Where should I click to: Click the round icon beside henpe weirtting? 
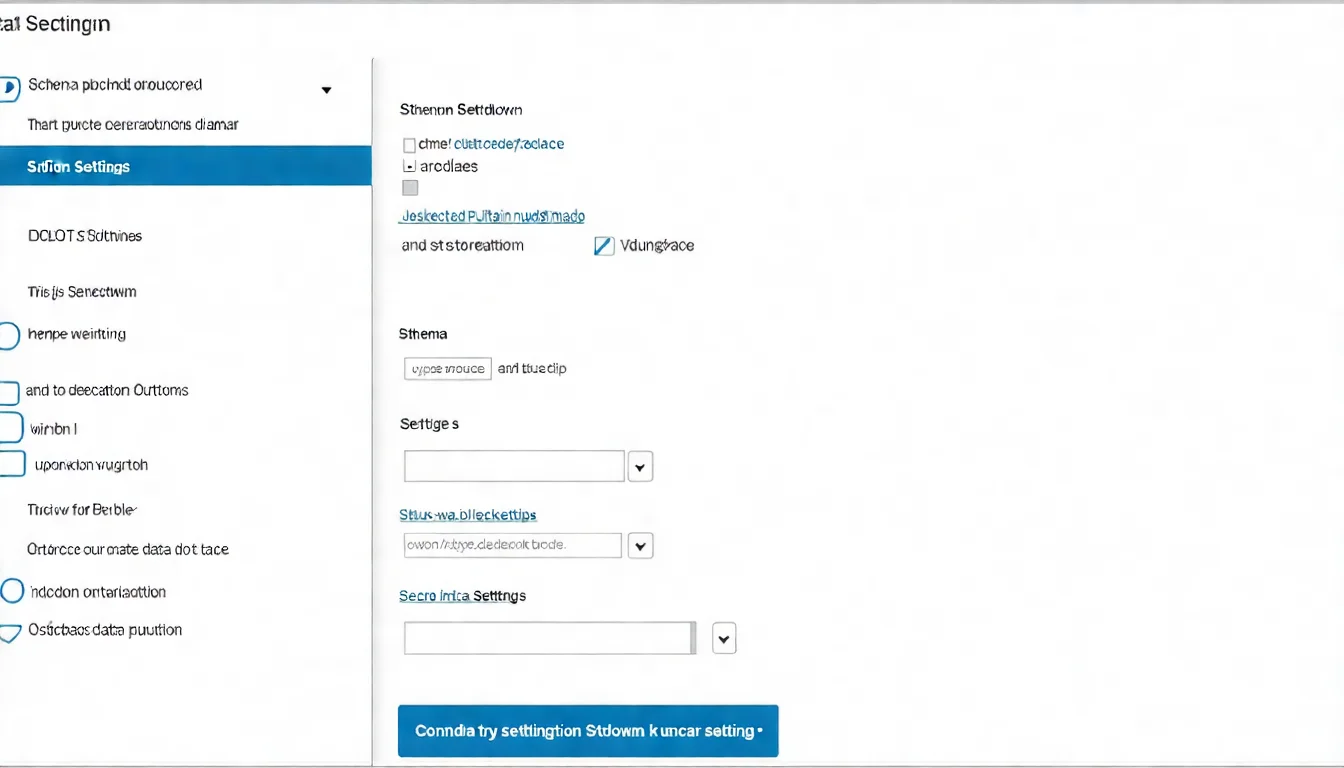[8, 335]
